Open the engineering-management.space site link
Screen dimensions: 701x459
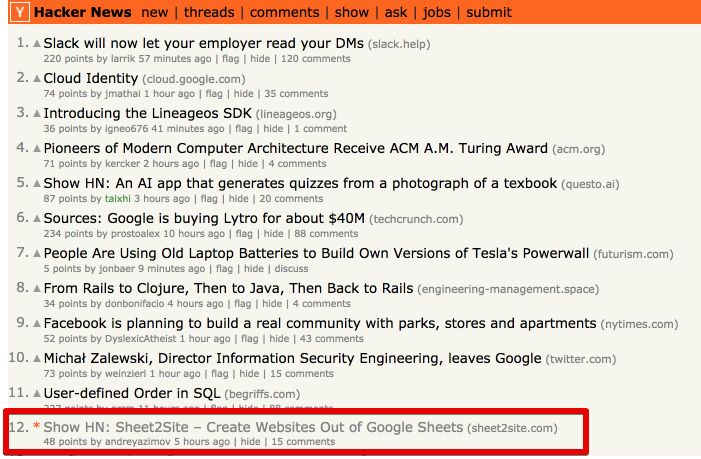click(x=508, y=289)
